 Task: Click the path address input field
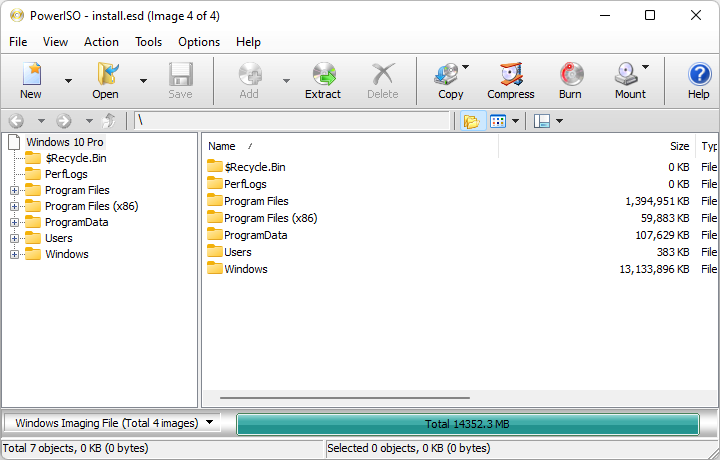click(x=292, y=121)
